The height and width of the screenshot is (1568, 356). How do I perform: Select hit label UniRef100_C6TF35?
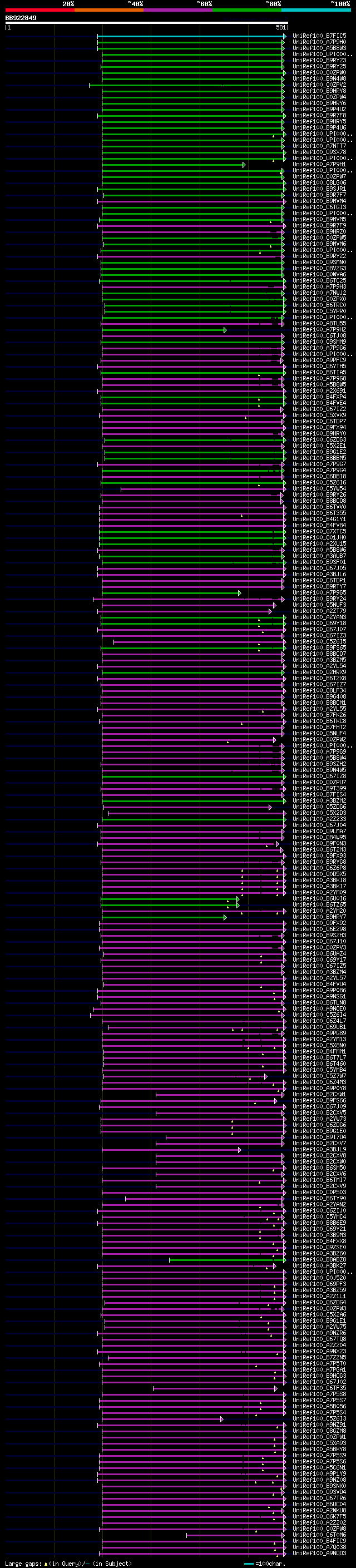(x=319, y=1388)
